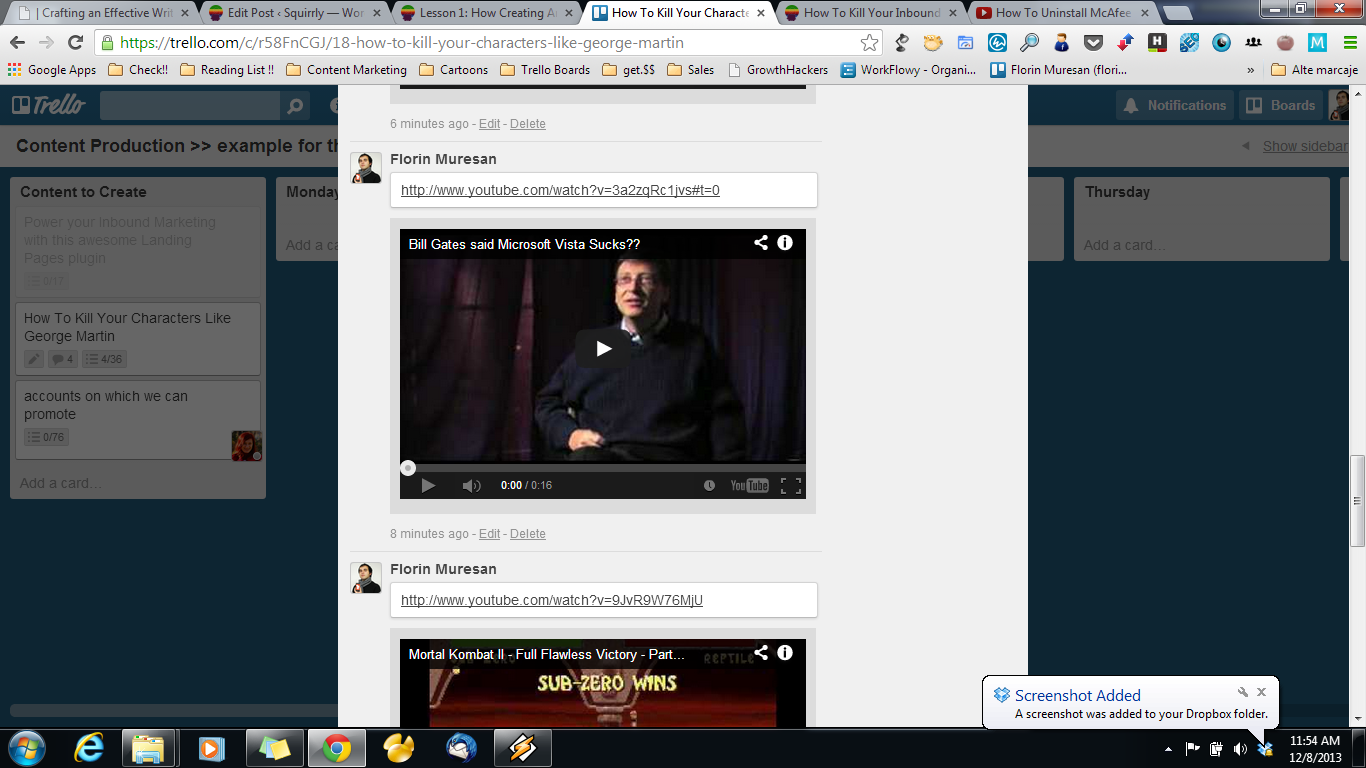Click the Watch Later clock icon
Screen dimensions: 1366x768
tap(709, 486)
